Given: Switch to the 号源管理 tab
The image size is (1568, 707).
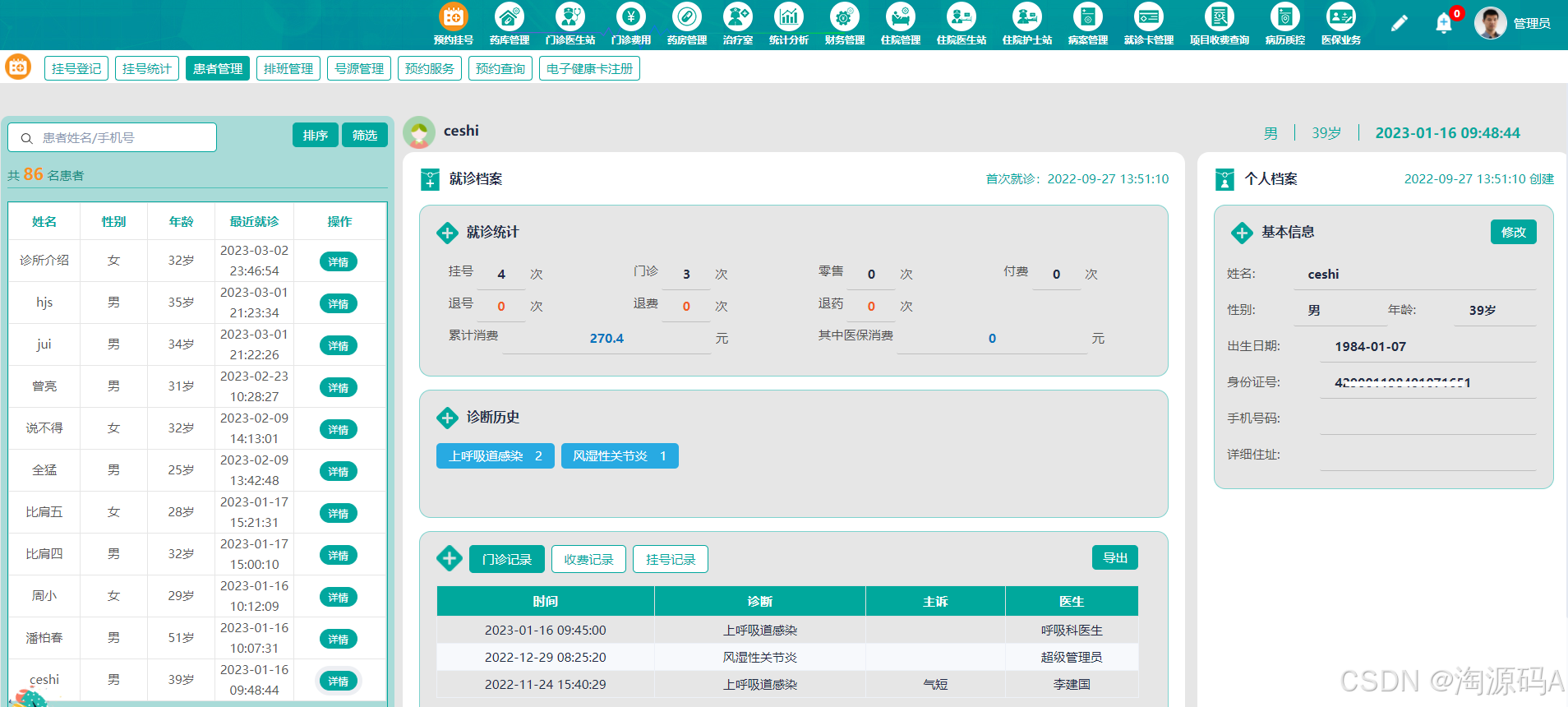Looking at the screenshot, I should click(x=359, y=68).
